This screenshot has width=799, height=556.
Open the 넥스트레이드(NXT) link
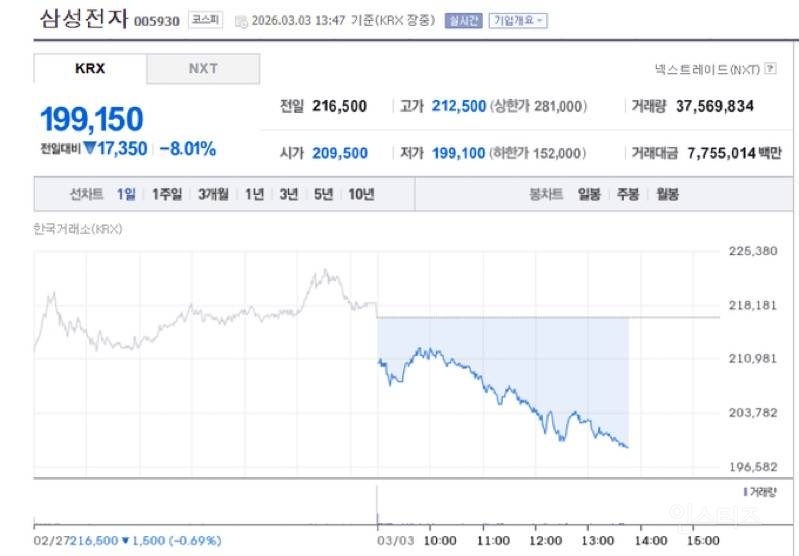click(x=706, y=69)
